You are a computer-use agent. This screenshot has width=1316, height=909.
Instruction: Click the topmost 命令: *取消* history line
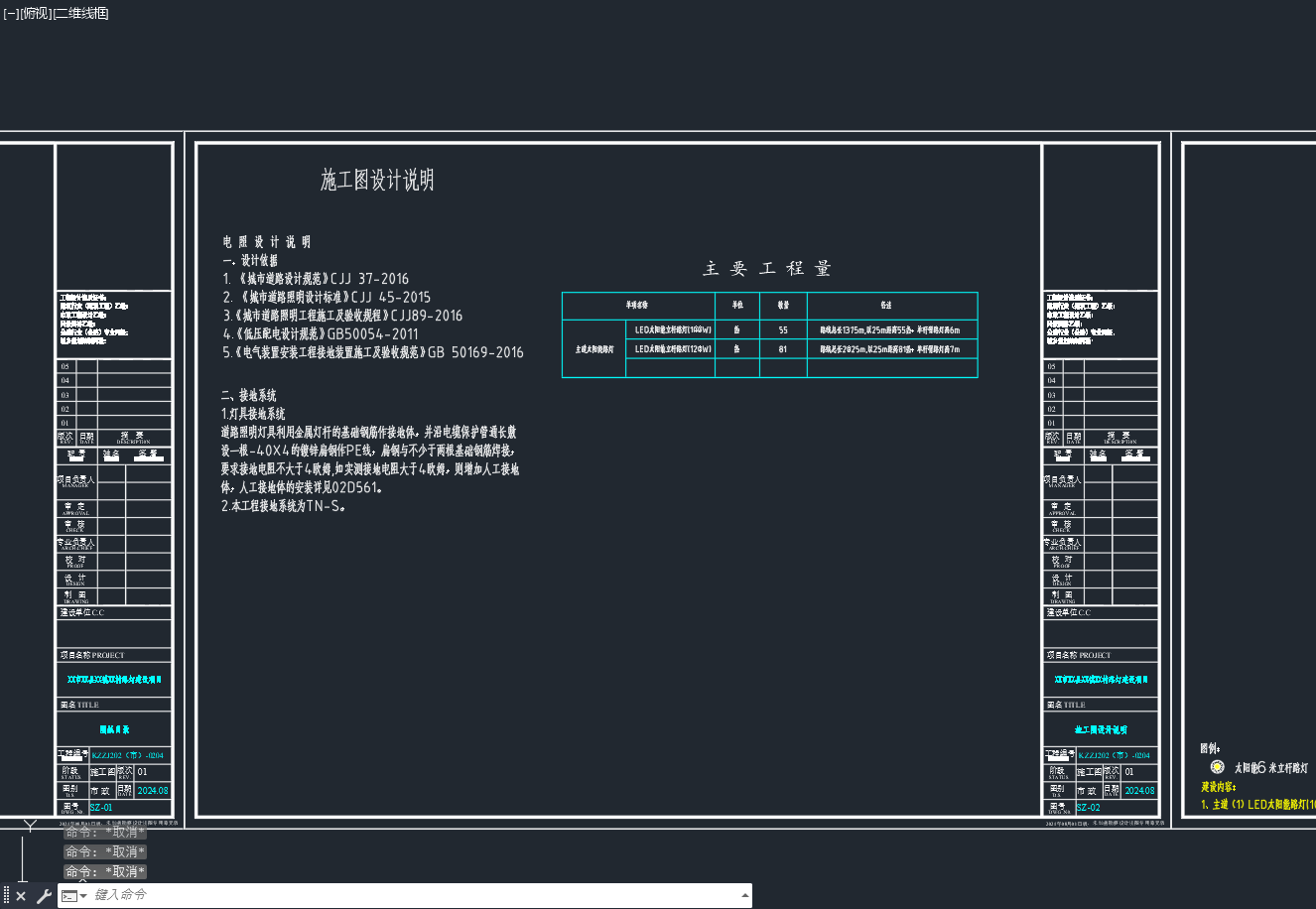[105, 833]
